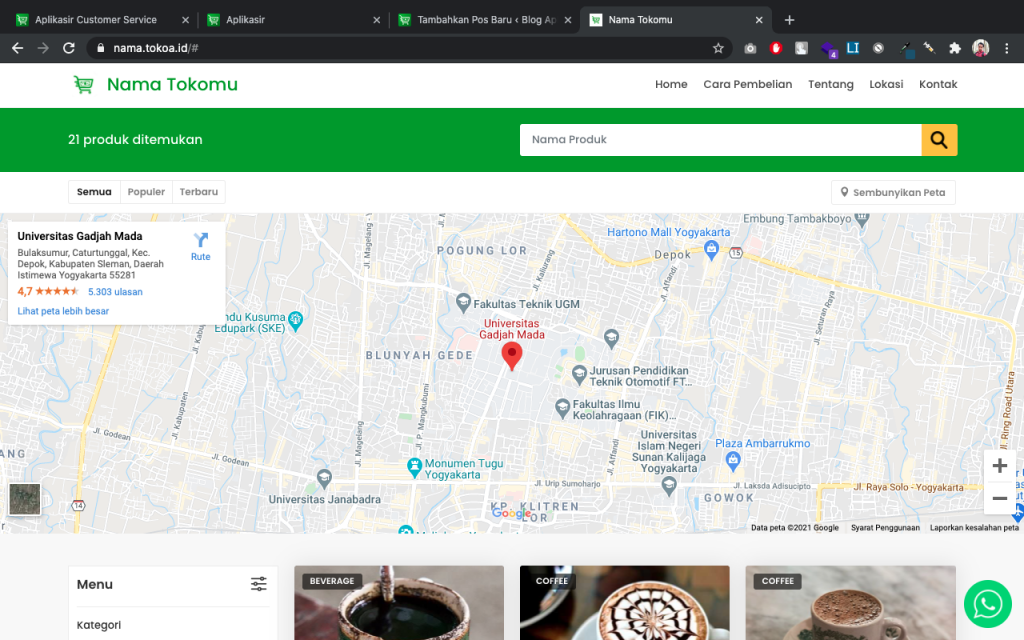Viewport: 1024px width, 640px height.
Task: Open the Google Lens-style camera icon in Chrome toolbar
Action: (x=749, y=47)
